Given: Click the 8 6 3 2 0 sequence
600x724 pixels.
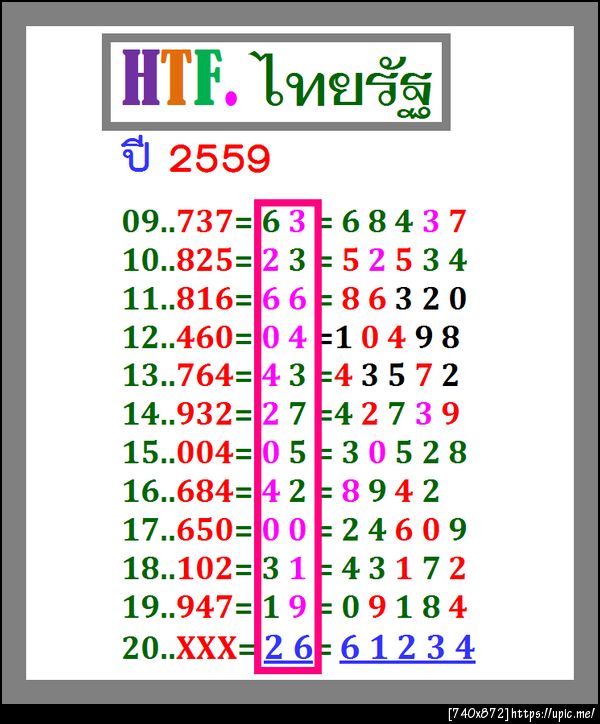Looking at the screenshot, I should (x=404, y=299).
